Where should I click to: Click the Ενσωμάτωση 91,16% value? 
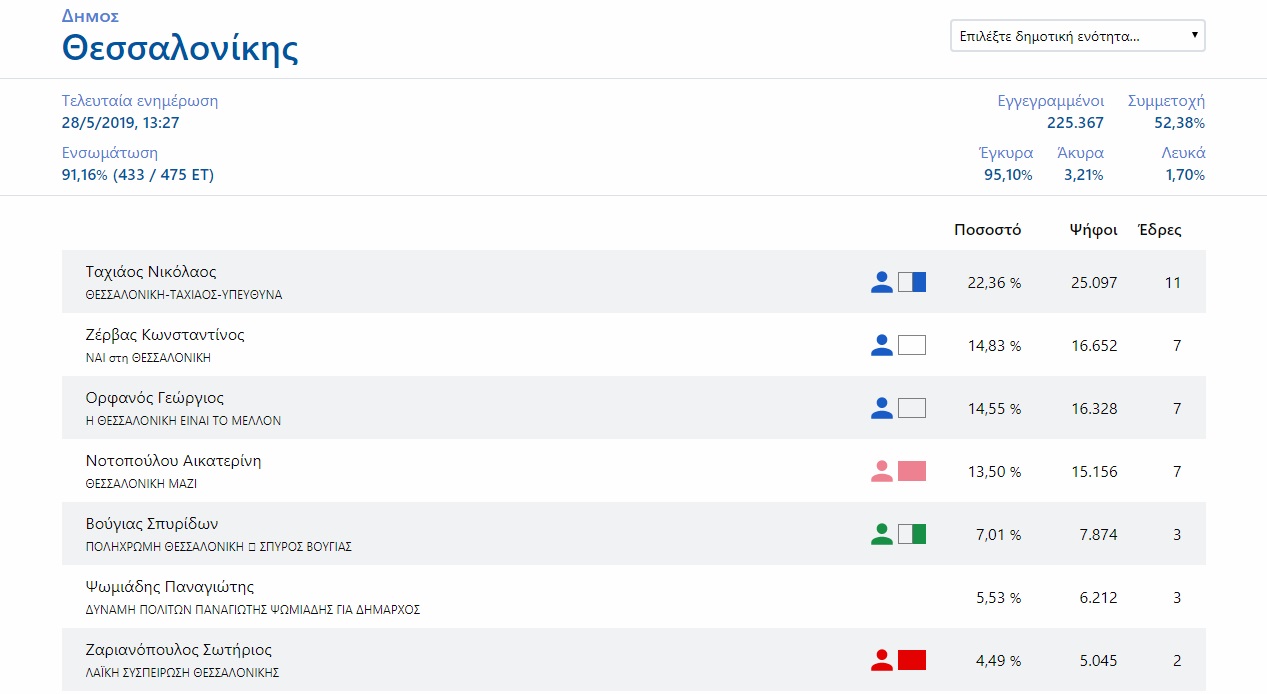[138, 175]
